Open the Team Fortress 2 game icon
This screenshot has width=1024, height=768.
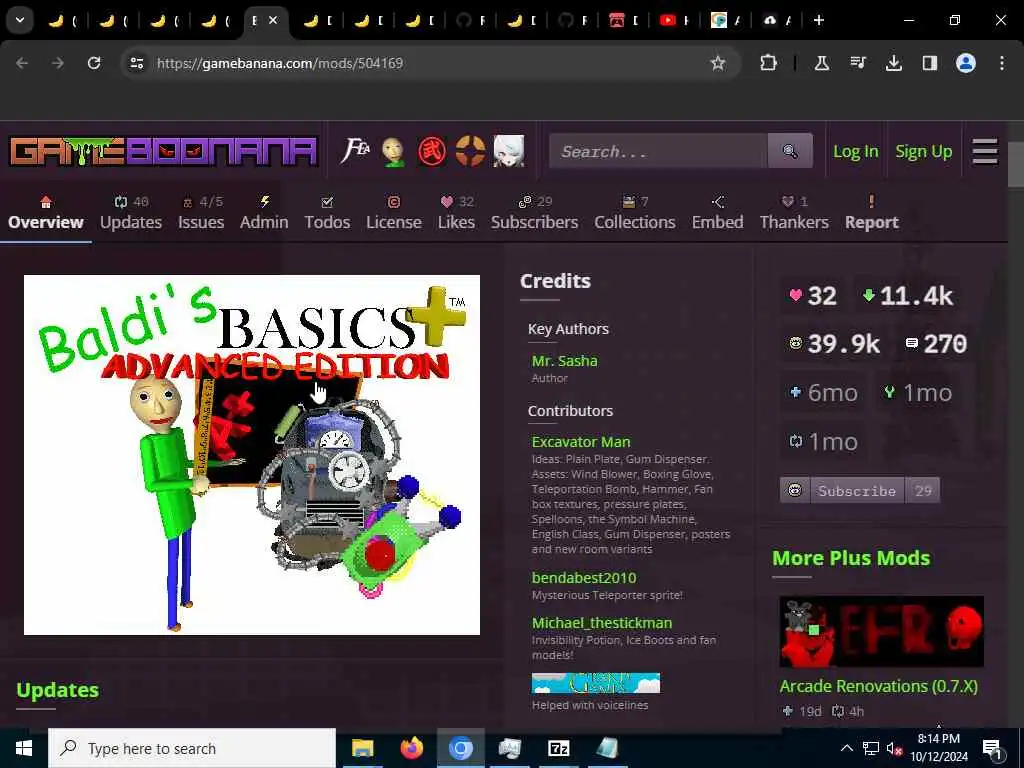click(x=470, y=152)
